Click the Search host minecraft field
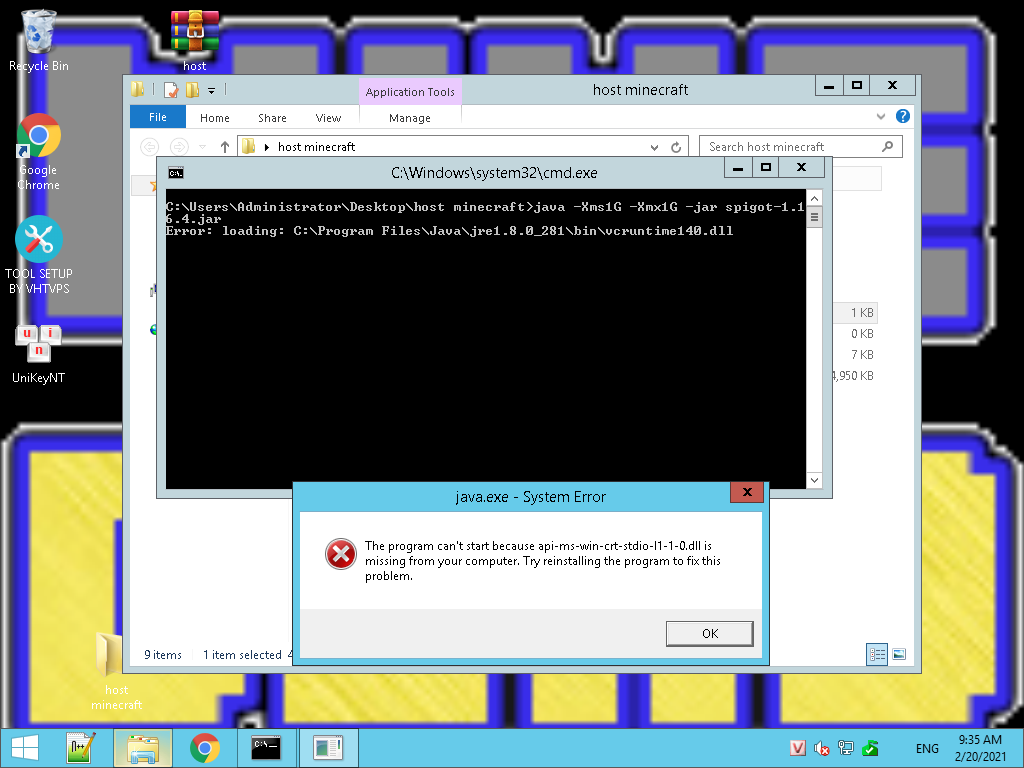The height and width of the screenshot is (768, 1024). click(x=801, y=147)
